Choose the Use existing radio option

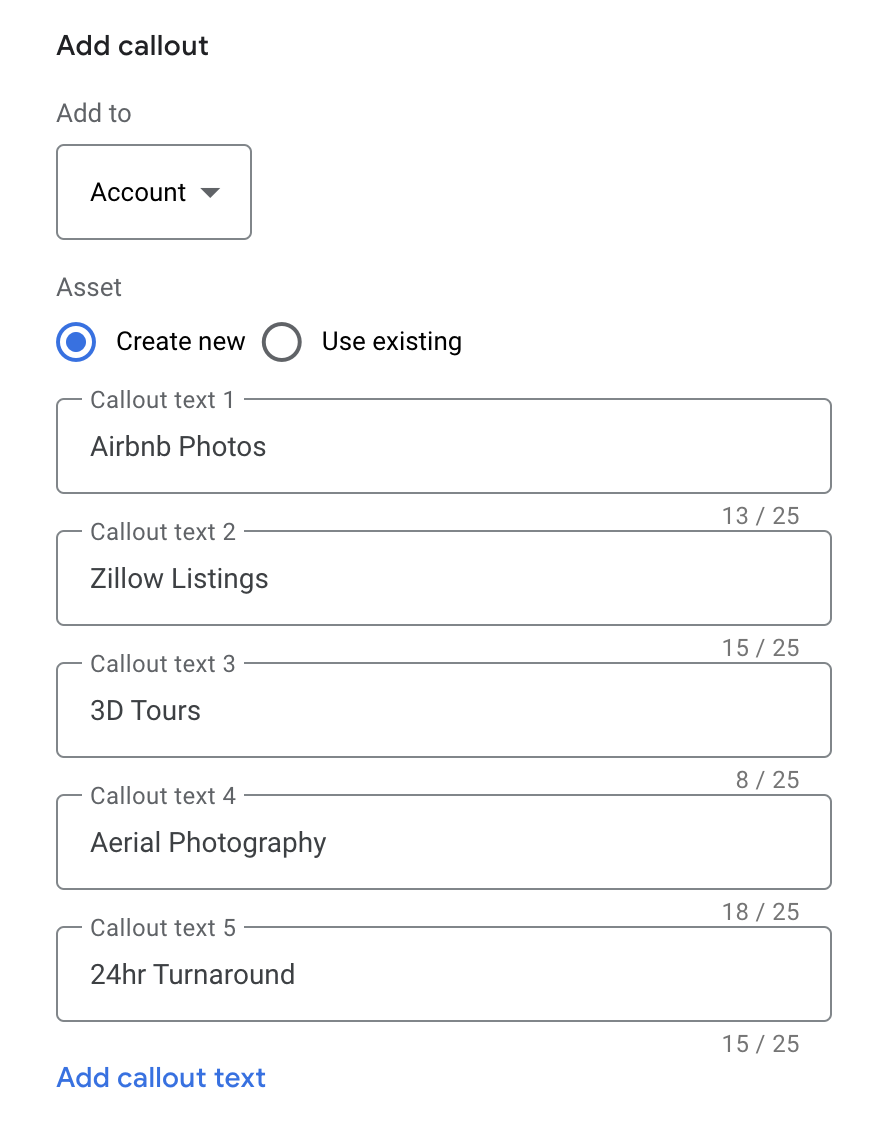pyautogui.click(x=282, y=342)
